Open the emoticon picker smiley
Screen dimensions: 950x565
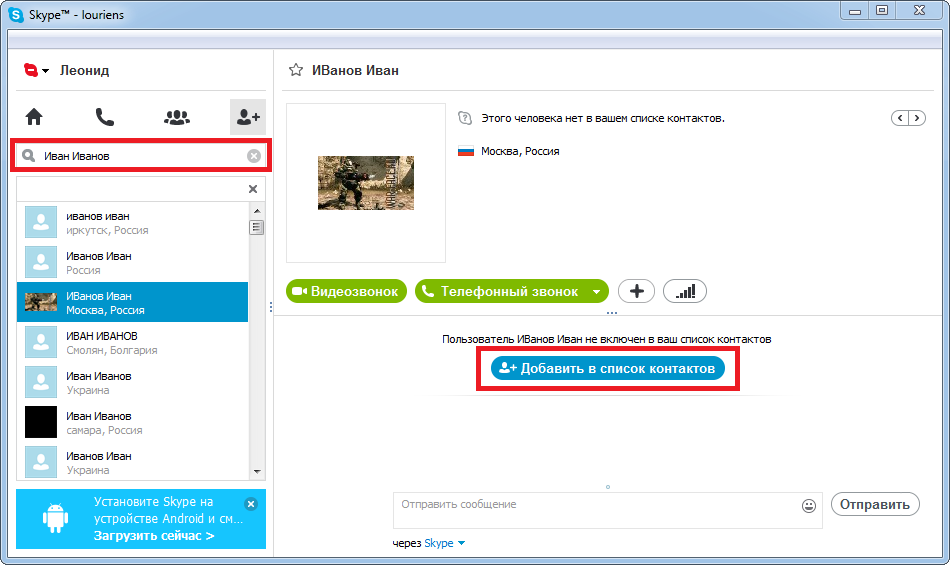pos(809,506)
